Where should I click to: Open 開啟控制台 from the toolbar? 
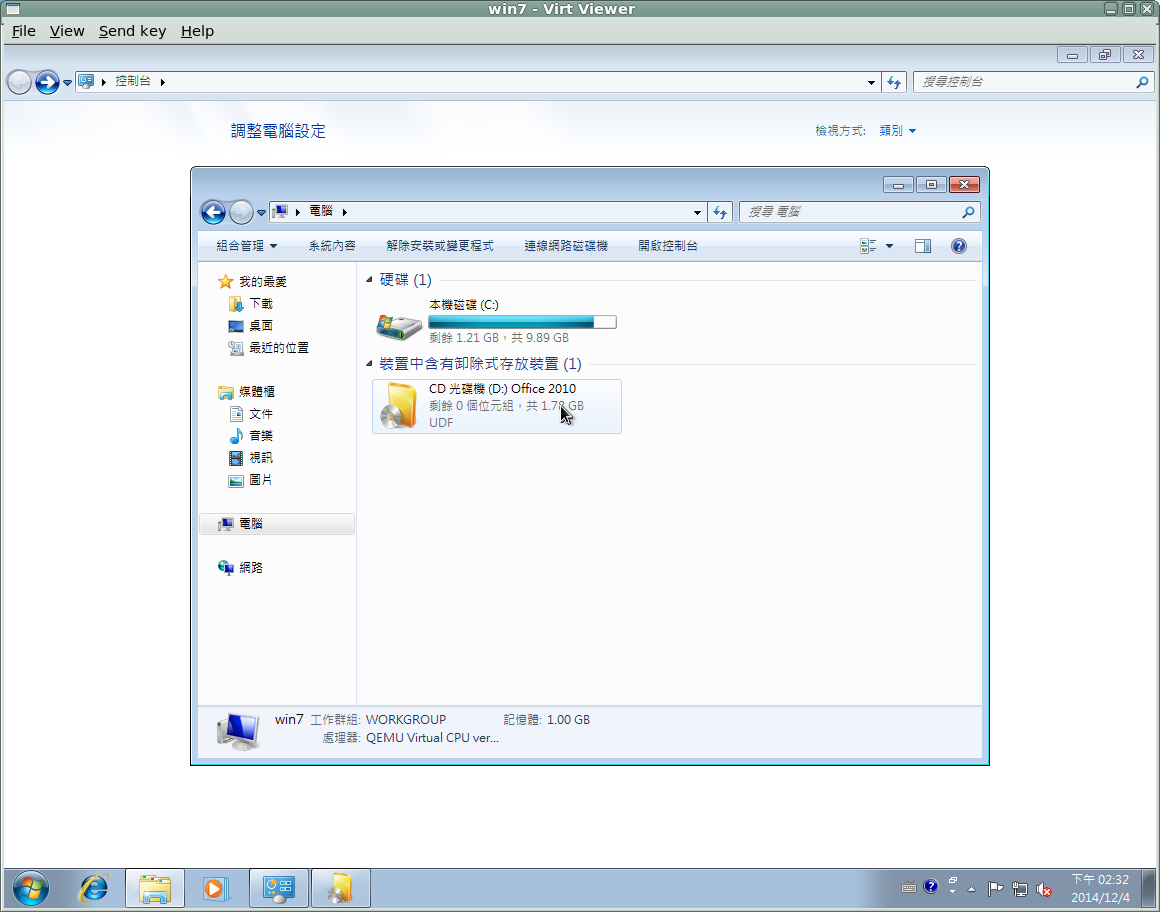666,245
